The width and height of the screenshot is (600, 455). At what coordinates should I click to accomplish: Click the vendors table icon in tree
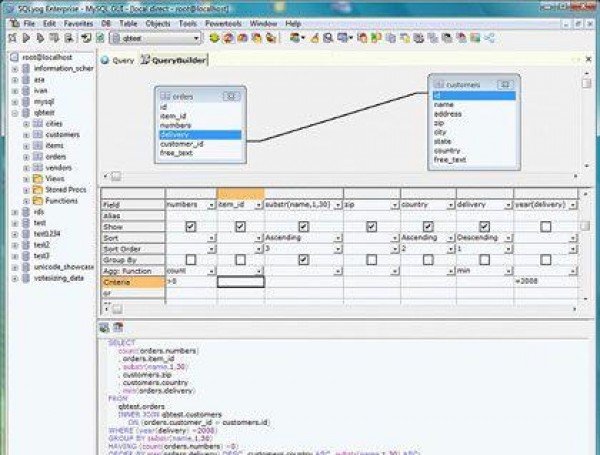[38, 167]
